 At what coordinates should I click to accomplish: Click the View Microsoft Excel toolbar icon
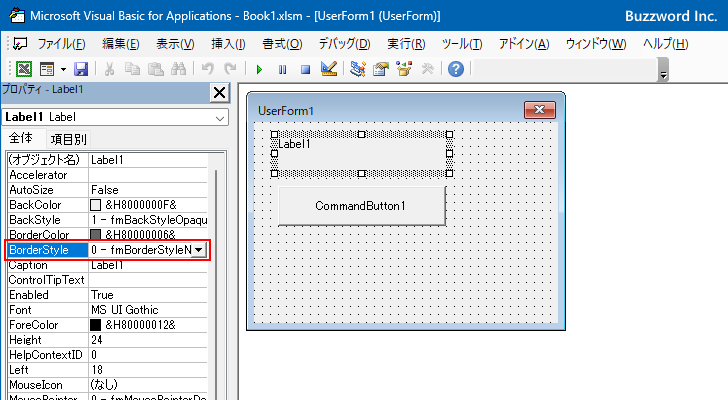click(24, 69)
